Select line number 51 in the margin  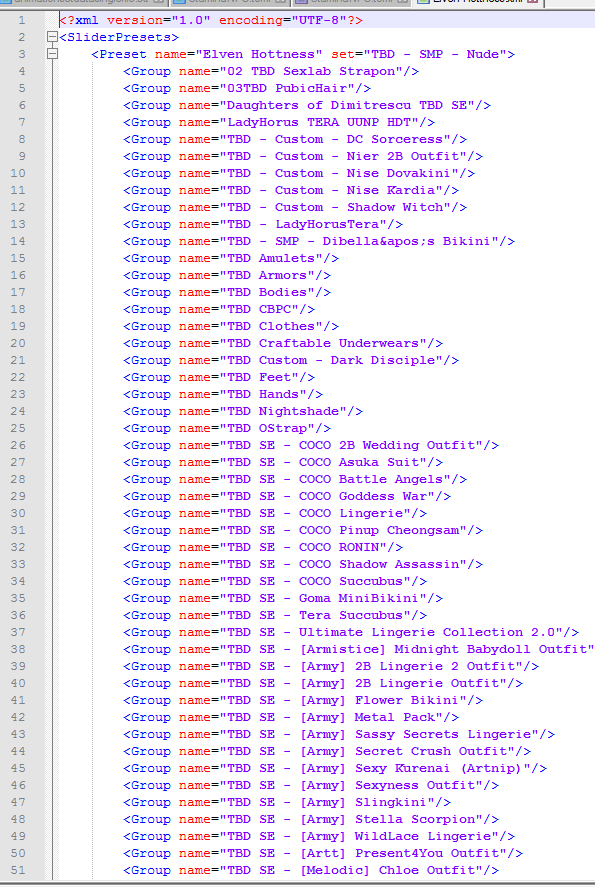[x=18, y=869]
